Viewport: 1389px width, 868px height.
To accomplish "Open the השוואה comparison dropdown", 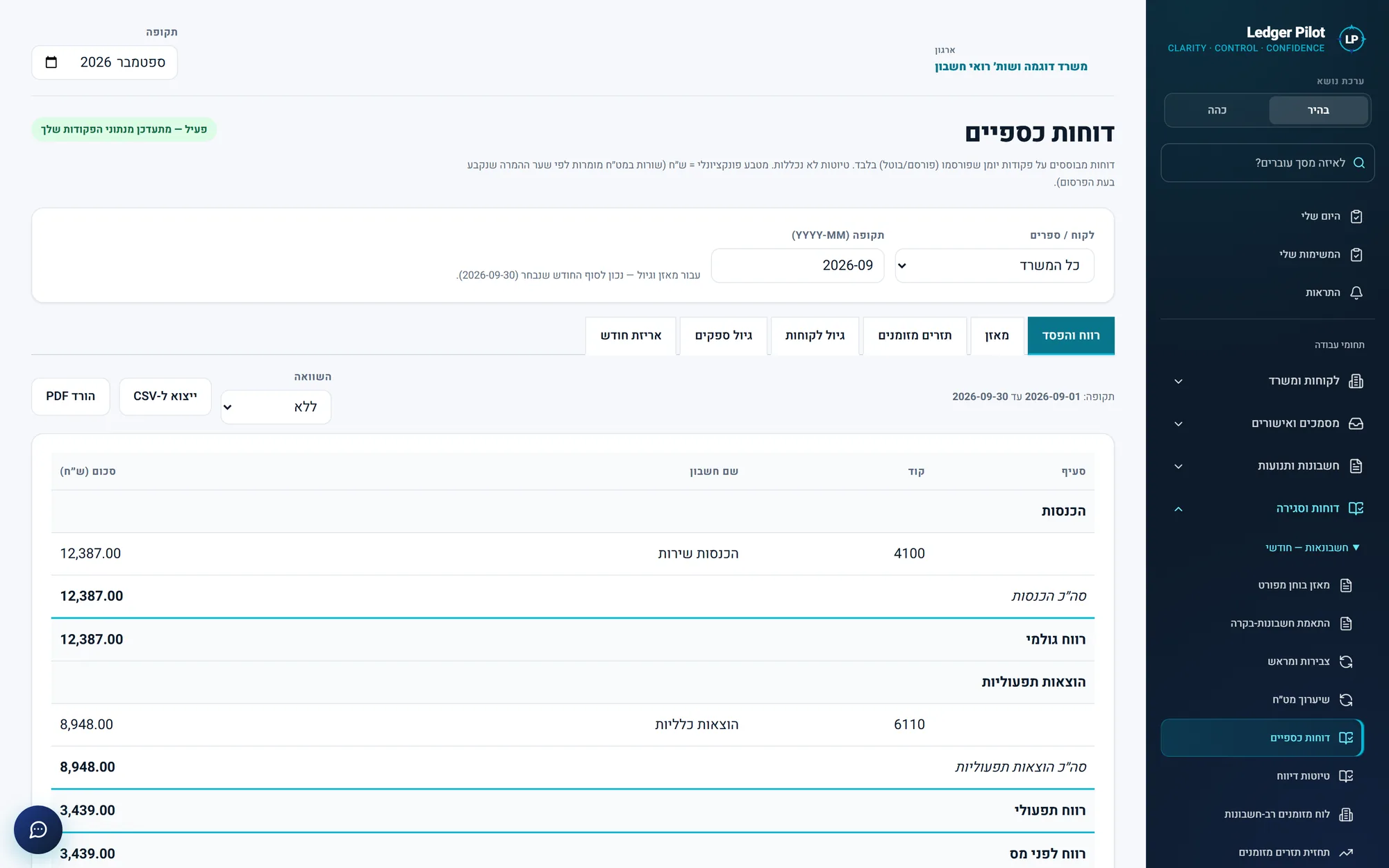I will coord(276,407).
